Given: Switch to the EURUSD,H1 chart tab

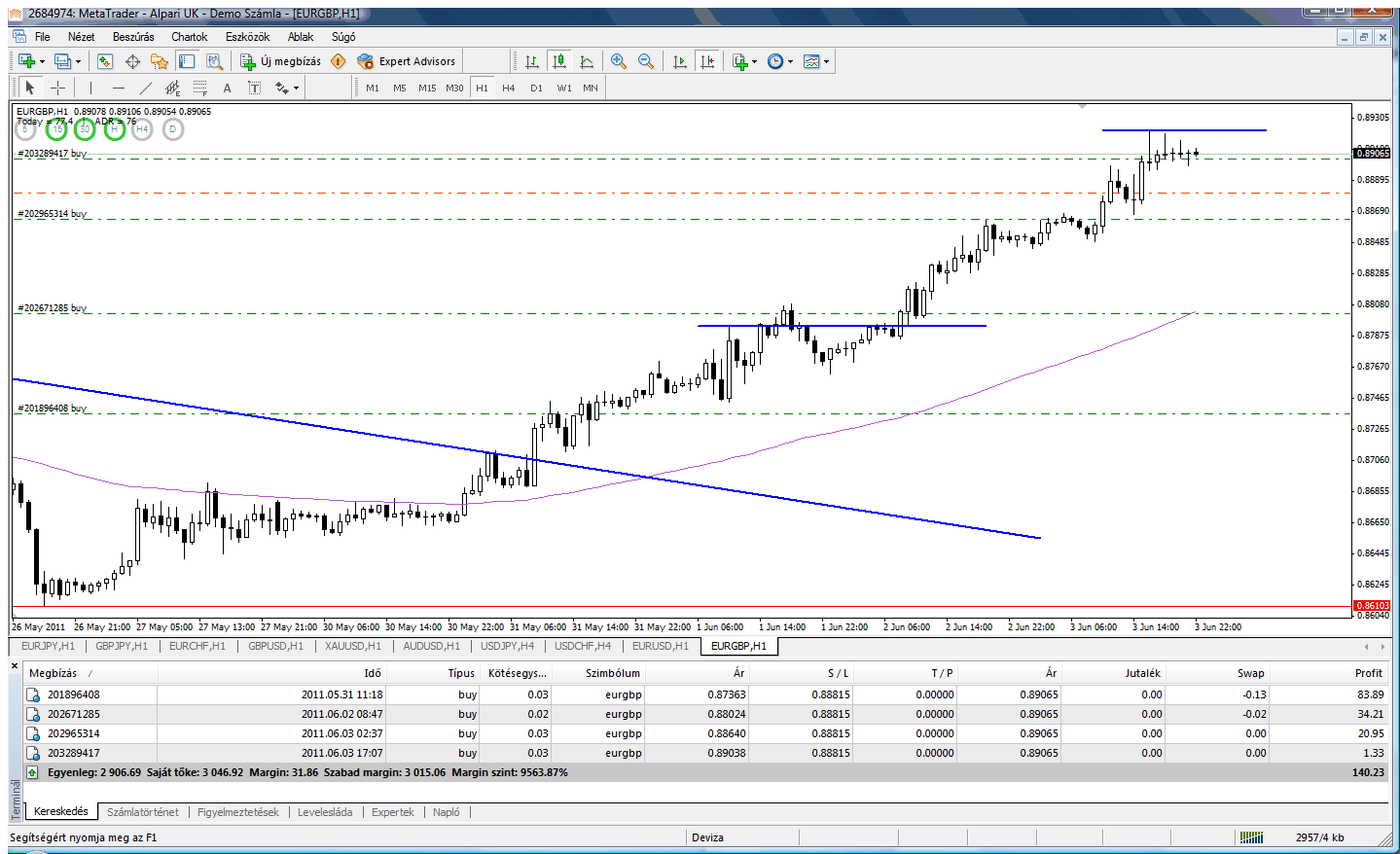Looking at the screenshot, I should 660,646.
